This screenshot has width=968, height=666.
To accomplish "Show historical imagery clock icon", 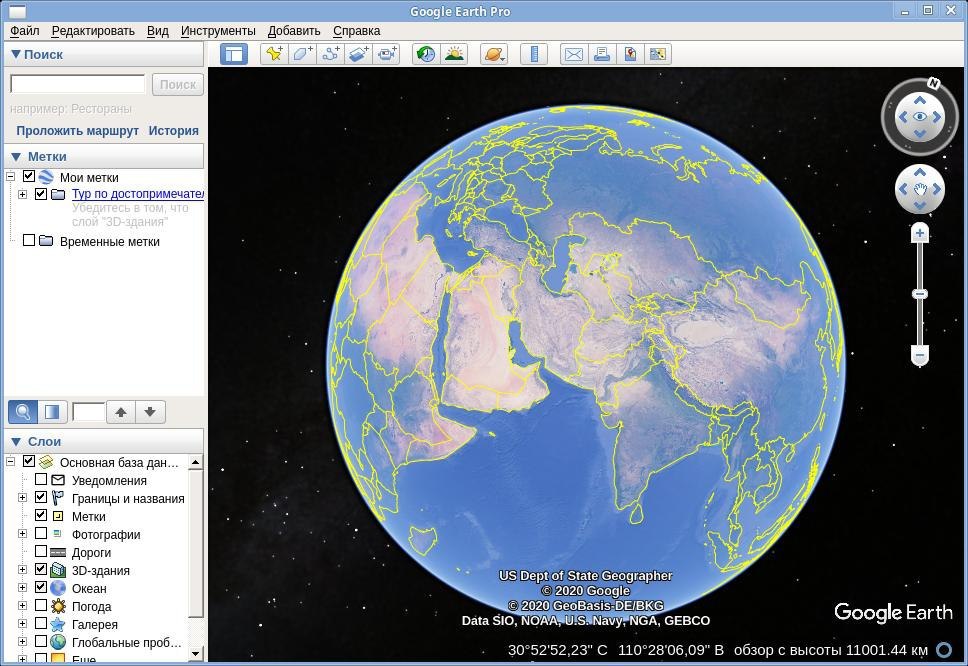I will 425,54.
